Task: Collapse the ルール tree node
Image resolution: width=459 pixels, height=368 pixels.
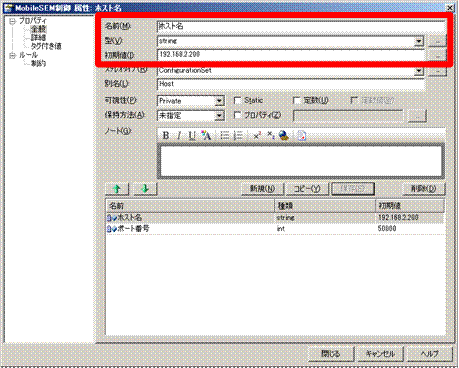Action: click(x=13, y=55)
